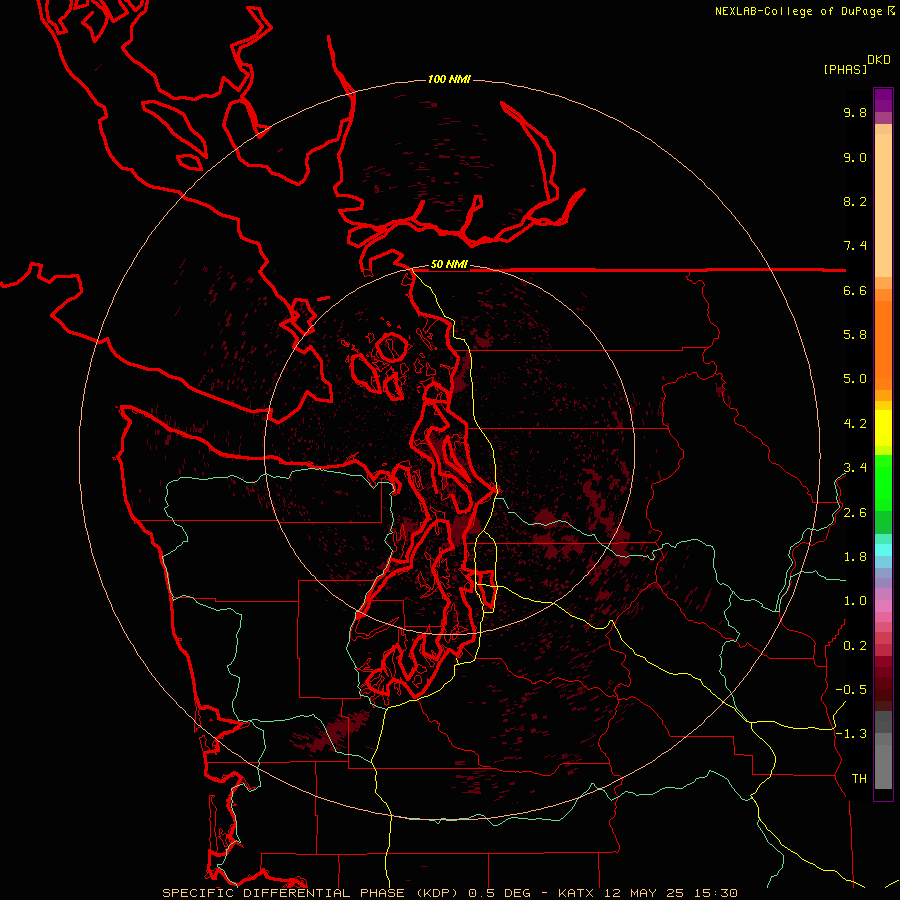900x900 pixels.
Task: Click the 6.6 scale value
Action: point(855,290)
